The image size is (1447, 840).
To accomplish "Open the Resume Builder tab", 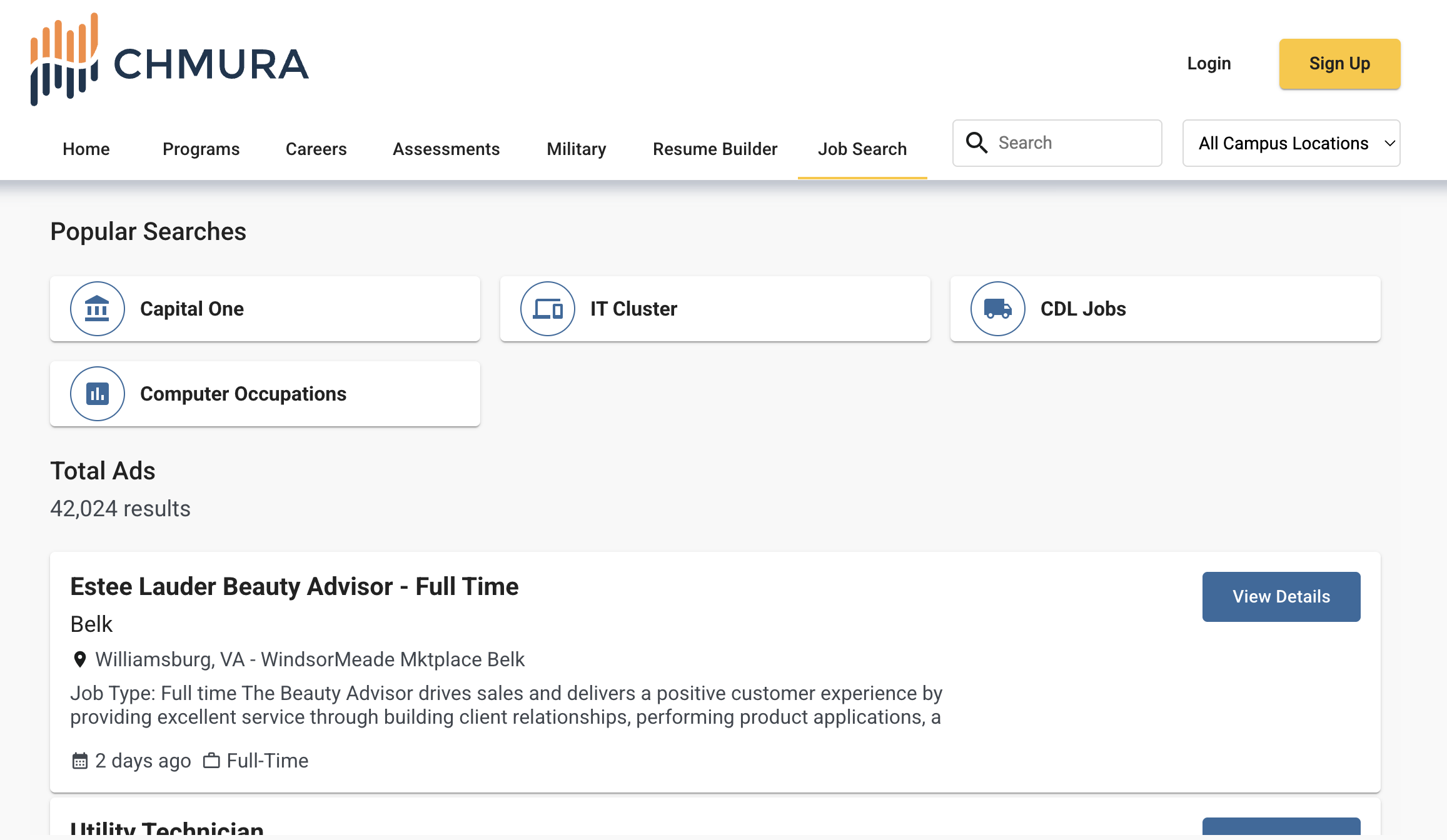I will coord(715,149).
